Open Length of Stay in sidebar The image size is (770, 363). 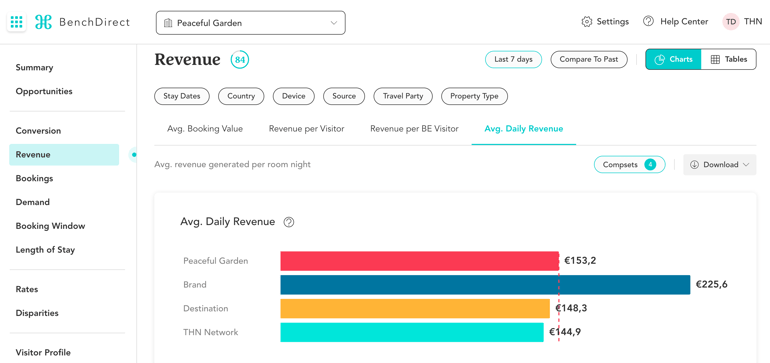point(45,250)
